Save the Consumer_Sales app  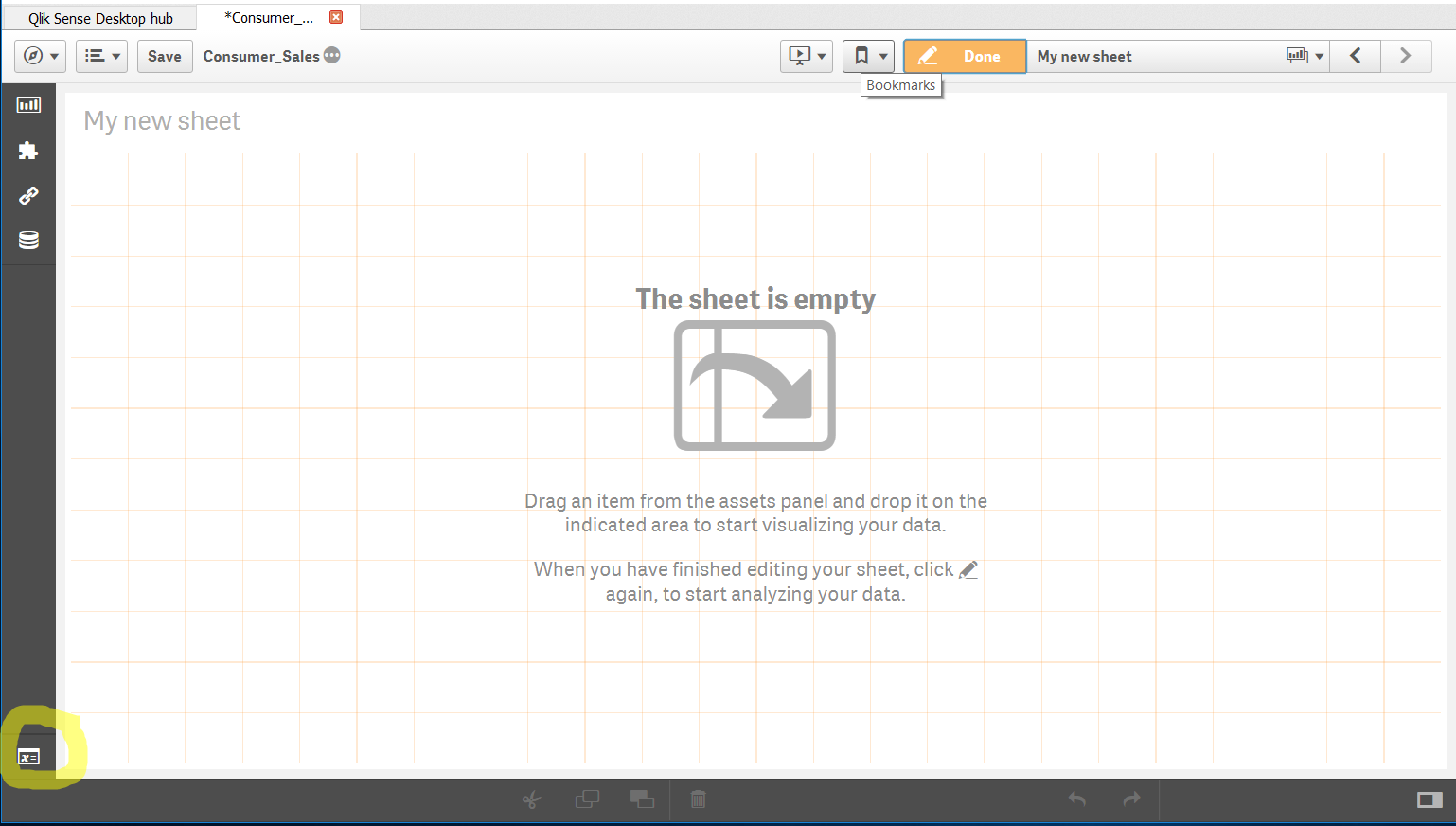165,56
